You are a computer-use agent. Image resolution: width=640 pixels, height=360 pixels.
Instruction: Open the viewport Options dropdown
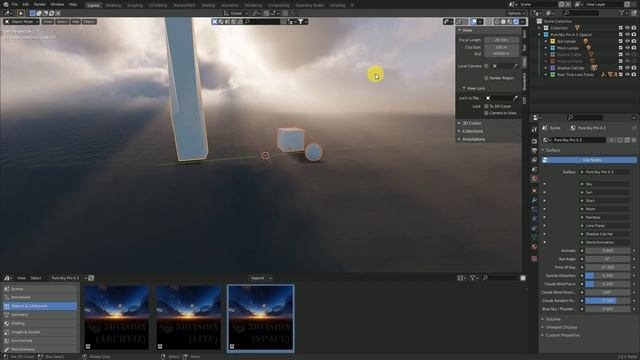(x=516, y=13)
